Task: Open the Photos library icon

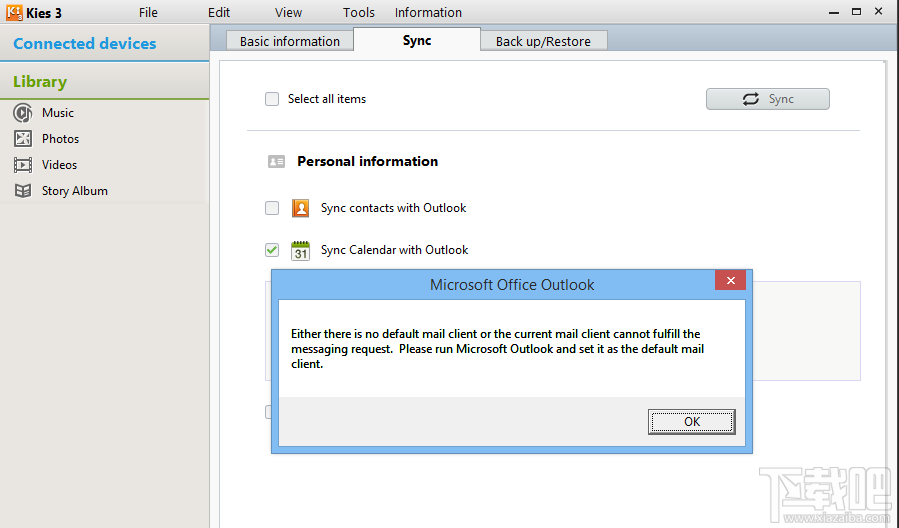Action: 23,139
